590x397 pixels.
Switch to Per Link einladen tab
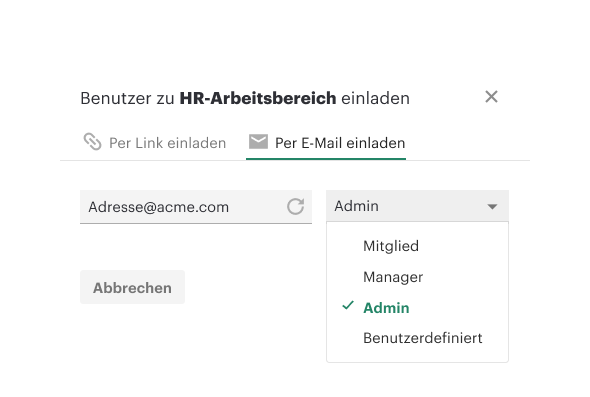coord(155,143)
